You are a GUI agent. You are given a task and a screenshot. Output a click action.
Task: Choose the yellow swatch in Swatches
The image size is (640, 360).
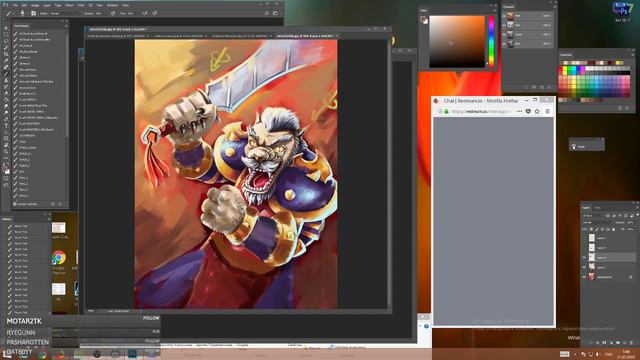click(564, 68)
